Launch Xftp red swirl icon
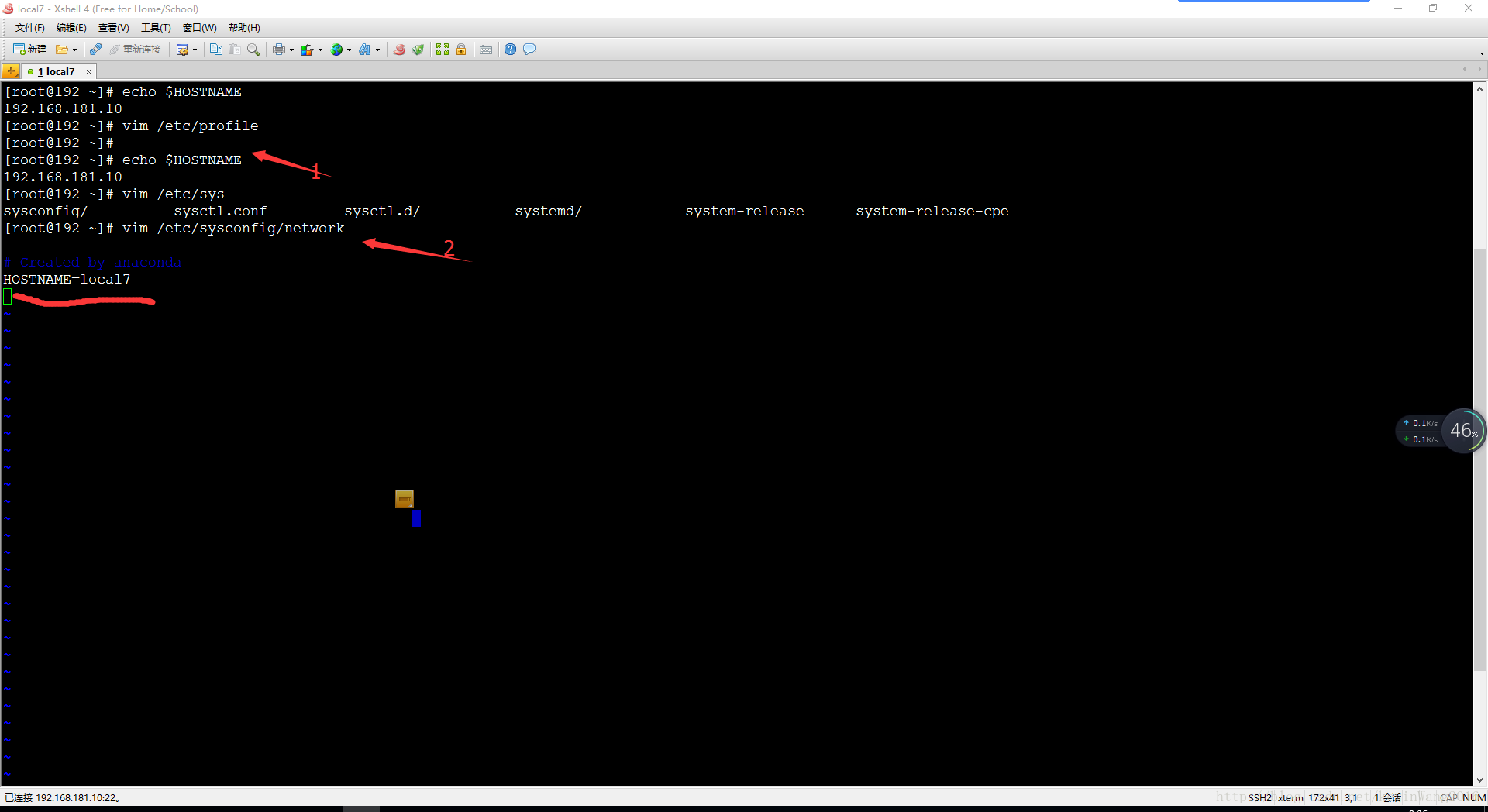The image size is (1488, 812). 399,50
